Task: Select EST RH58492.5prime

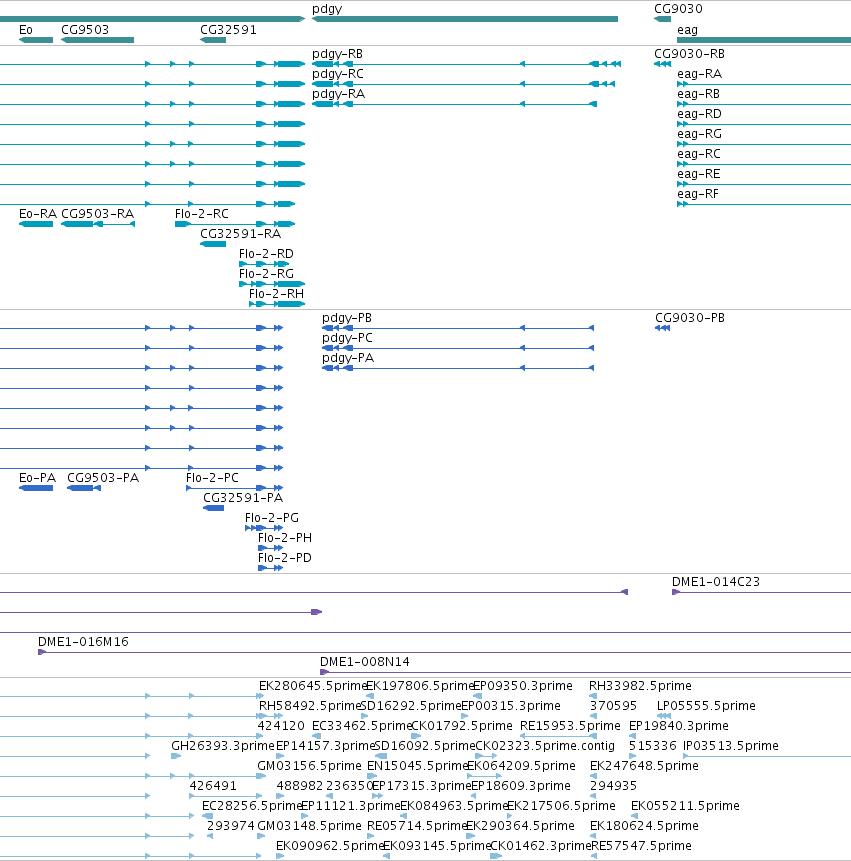Action: tap(310, 706)
